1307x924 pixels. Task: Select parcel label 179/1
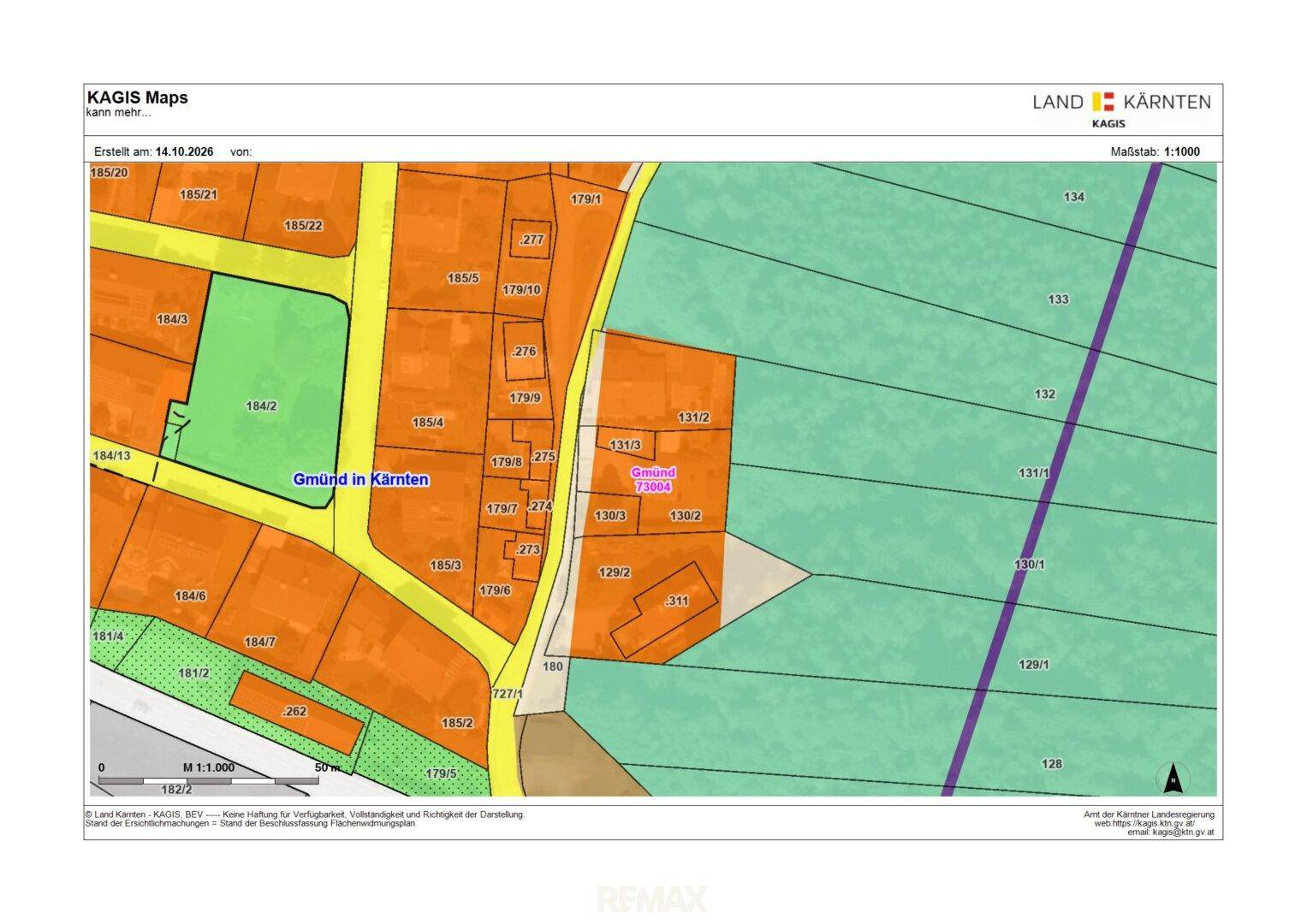(x=586, y=199)
